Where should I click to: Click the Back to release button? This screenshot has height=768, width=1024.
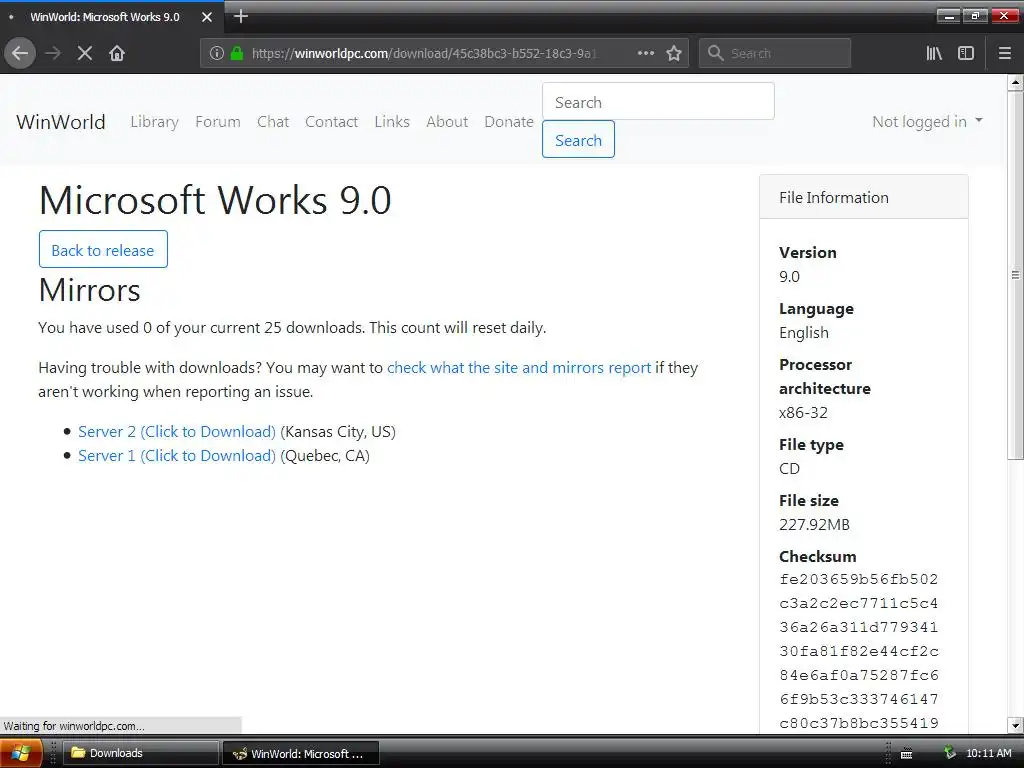pyautogui.click(x=103, y=249)
